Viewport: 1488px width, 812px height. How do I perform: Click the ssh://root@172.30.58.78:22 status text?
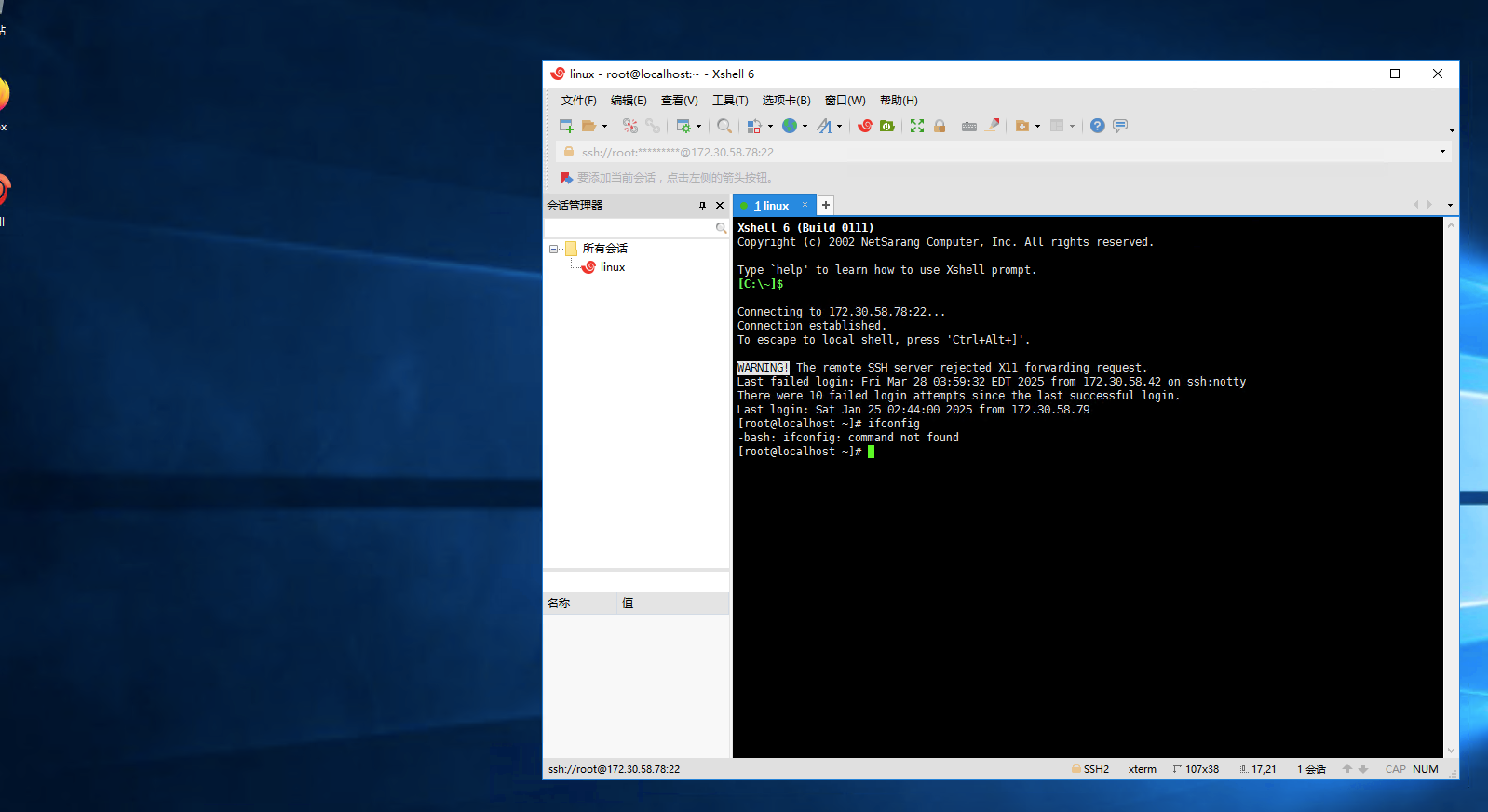pyautogui.click(x=614, y=769)
